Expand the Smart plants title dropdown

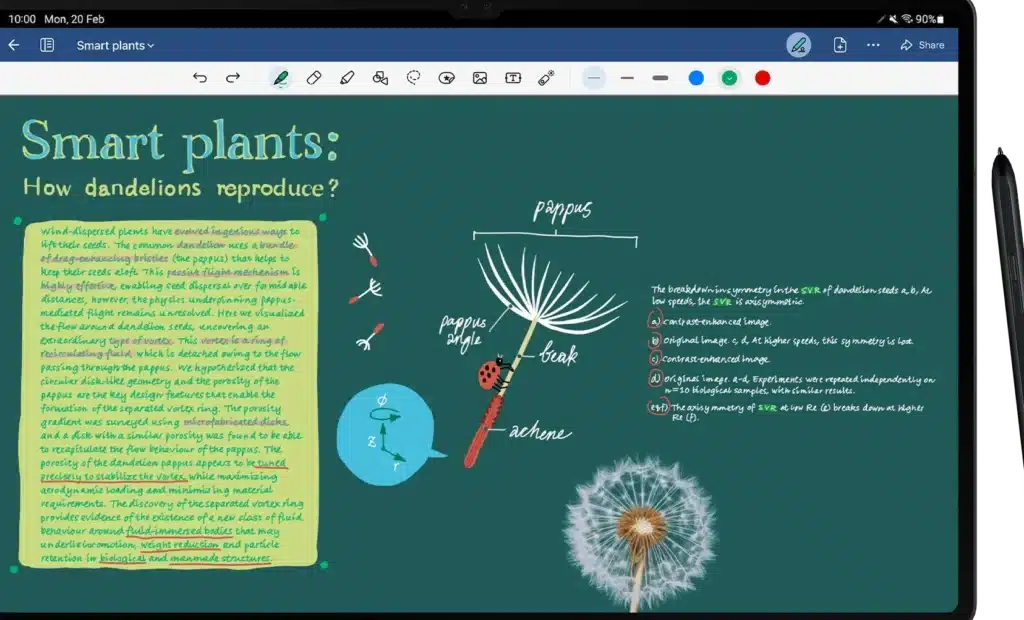[116, 45]
